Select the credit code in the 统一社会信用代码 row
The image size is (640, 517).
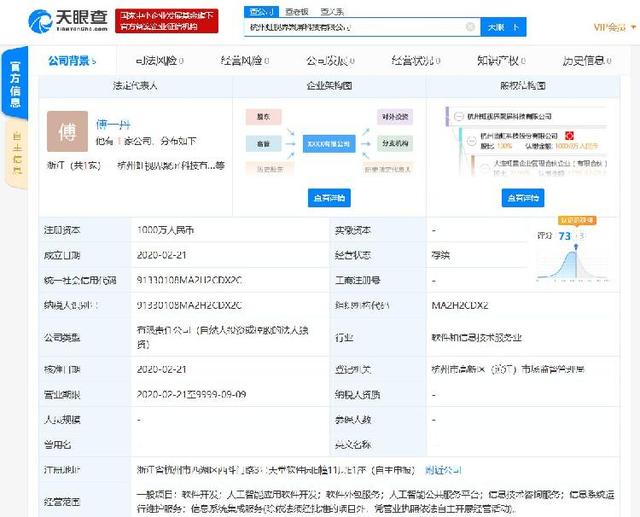pos(189,280)
